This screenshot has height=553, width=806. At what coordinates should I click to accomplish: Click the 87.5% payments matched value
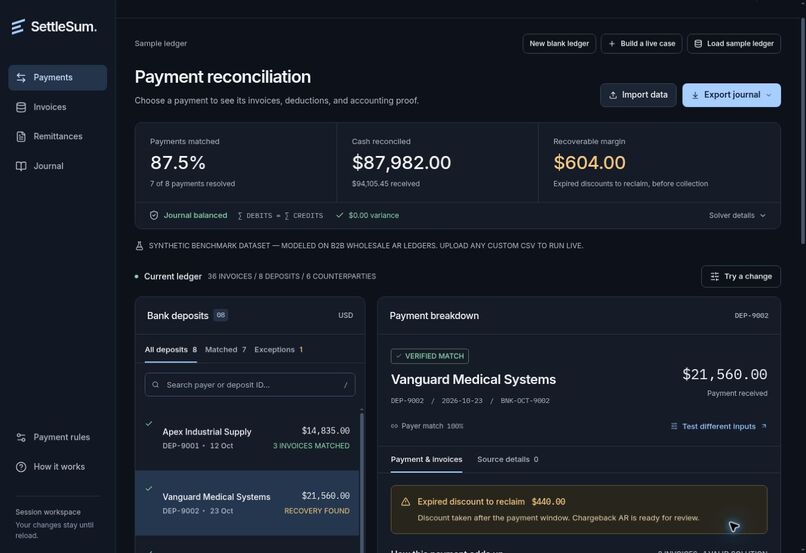pos(178,163)
